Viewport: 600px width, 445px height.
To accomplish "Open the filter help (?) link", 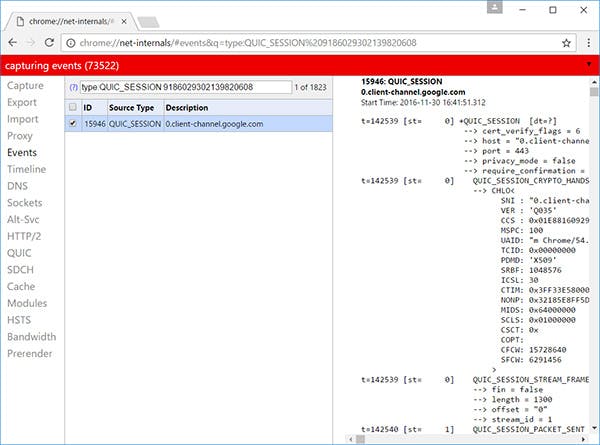I will [73, 87].
